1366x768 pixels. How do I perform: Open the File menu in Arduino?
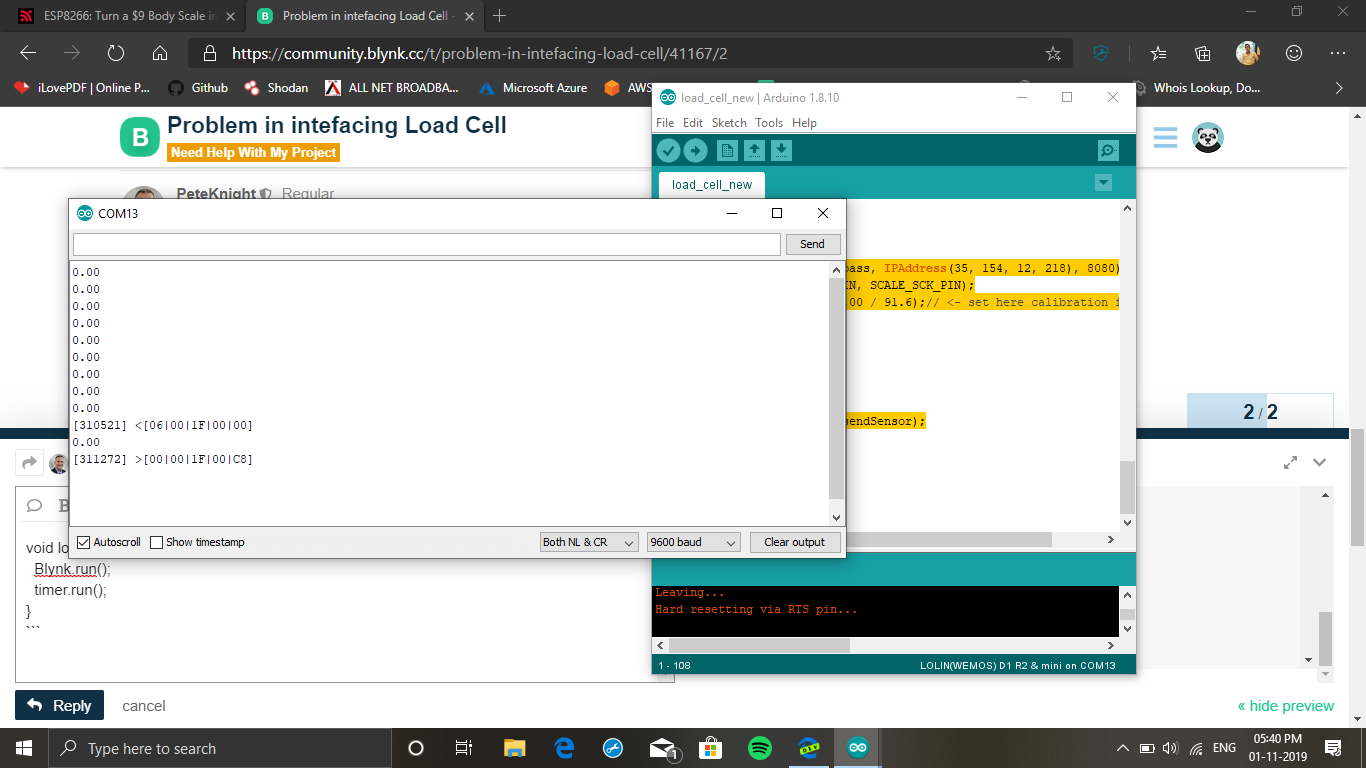click(x=665, y=123)
